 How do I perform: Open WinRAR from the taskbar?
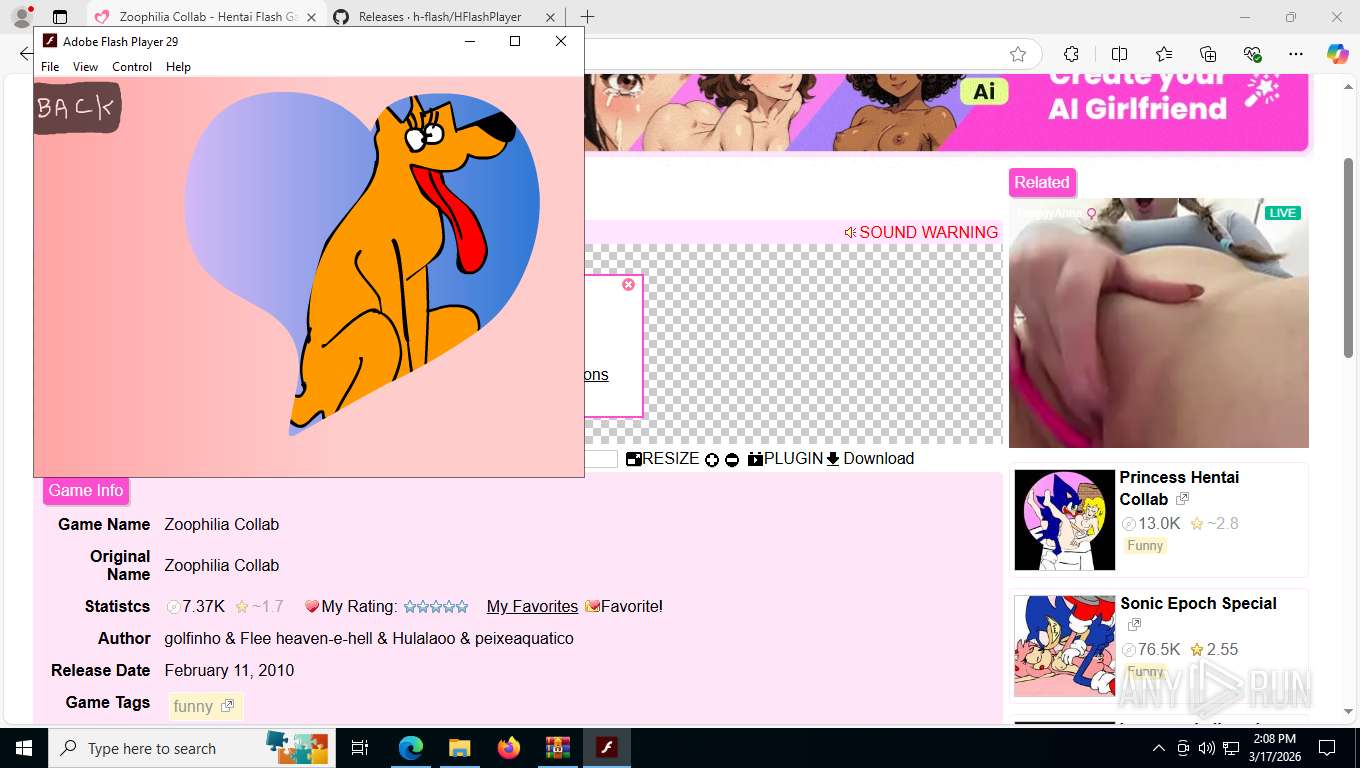coord(558,748)
